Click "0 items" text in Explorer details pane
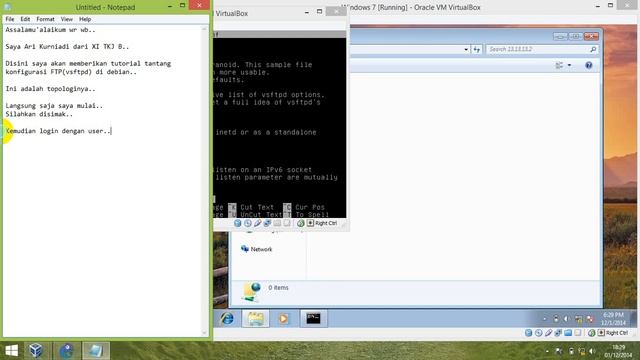640x360 pixels. pos(278,288)
